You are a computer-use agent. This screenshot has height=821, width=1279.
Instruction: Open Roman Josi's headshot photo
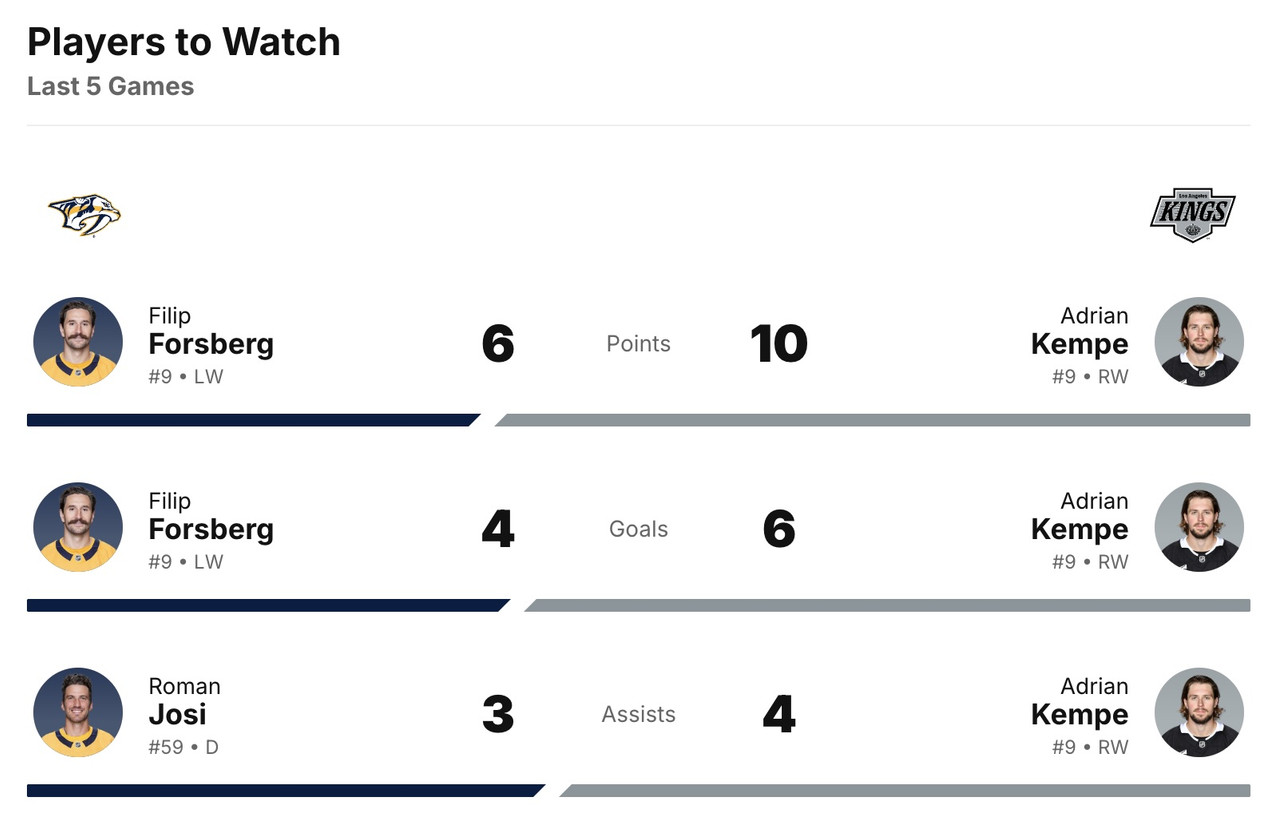[78, 712]
